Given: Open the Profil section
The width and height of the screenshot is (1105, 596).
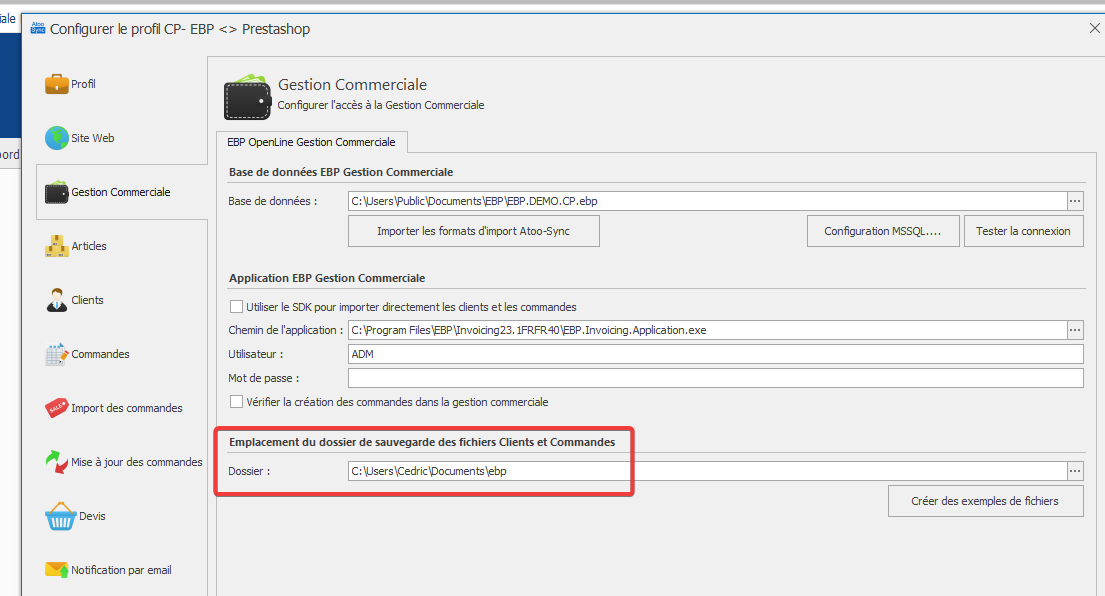Looking at the screenshot, I should point(83,84).
